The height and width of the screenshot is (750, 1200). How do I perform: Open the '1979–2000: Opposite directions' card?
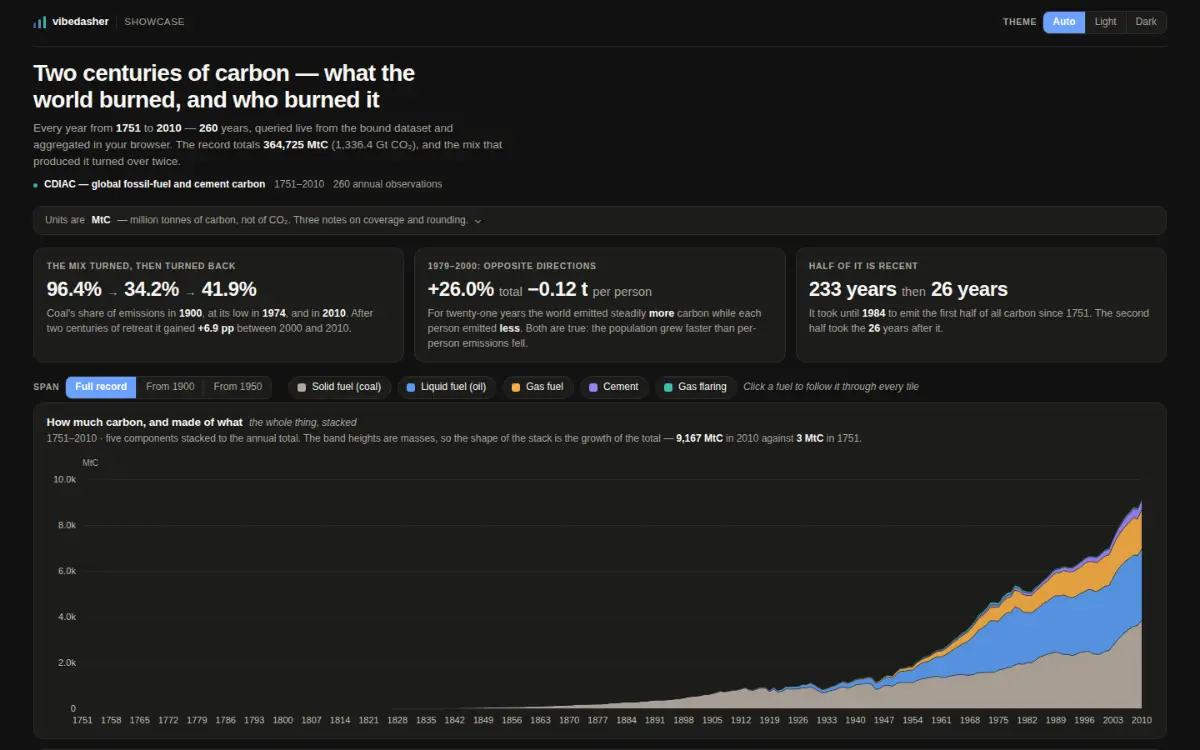[x=600, y=304]
